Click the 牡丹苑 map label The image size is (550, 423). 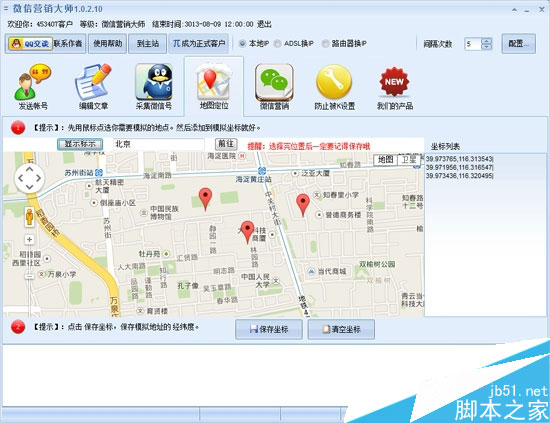tap(149, 254)
